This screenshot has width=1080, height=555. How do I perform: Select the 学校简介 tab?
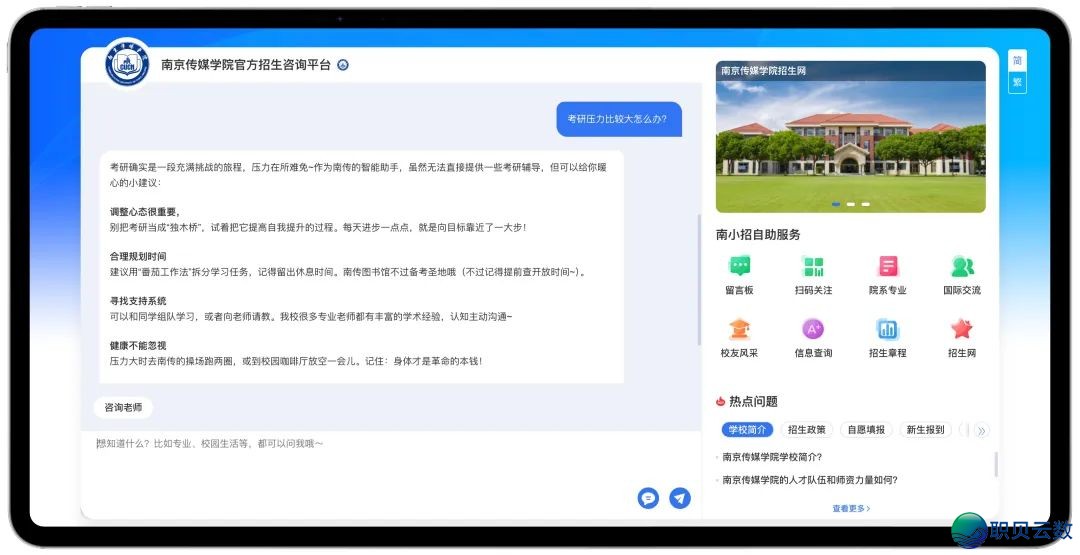click(x=747, y=430)
